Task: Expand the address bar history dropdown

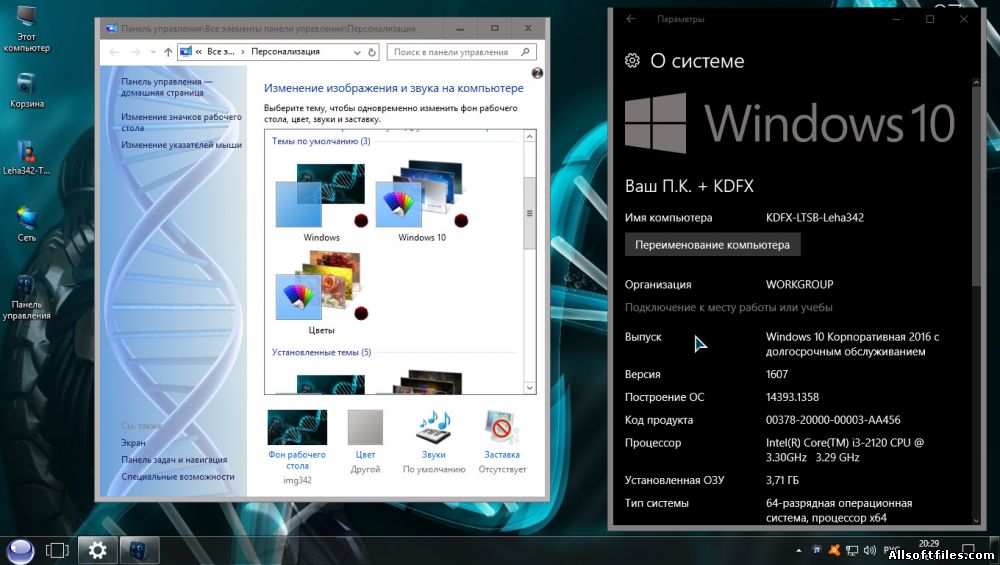Action: click(357, 52)
